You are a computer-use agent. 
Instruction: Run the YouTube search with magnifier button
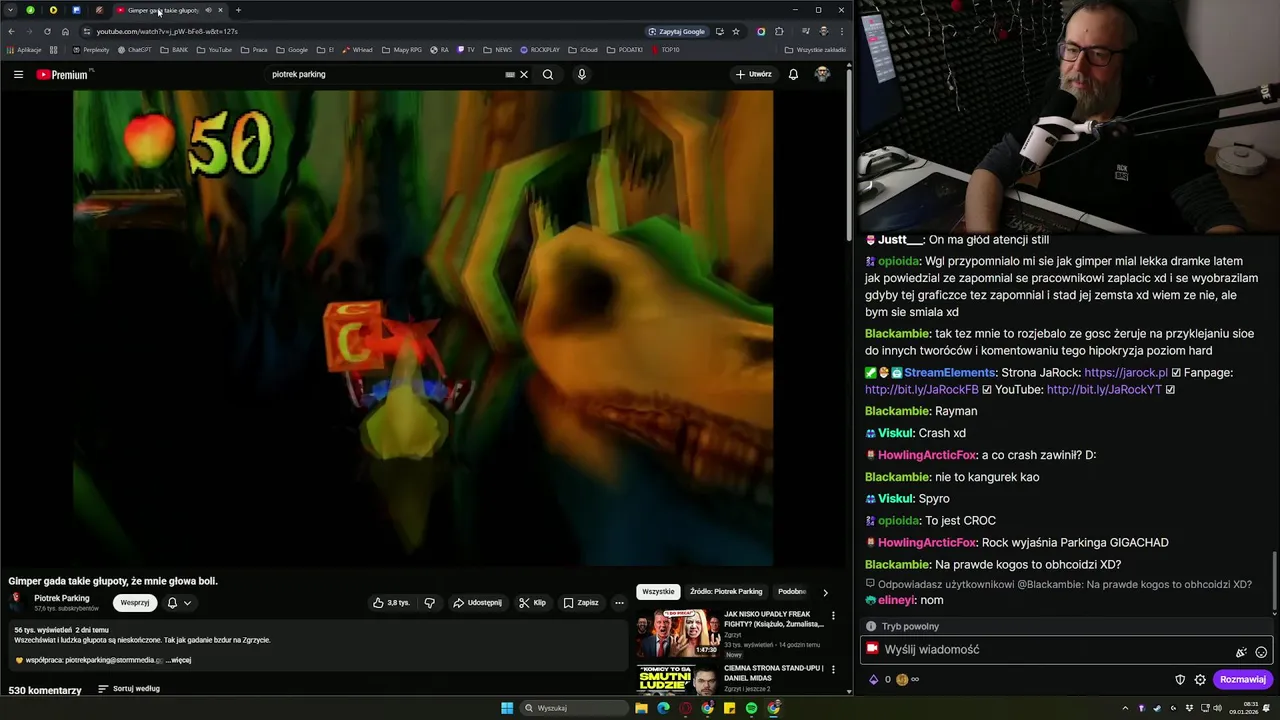pyautogui.click(x=548, y=74)
